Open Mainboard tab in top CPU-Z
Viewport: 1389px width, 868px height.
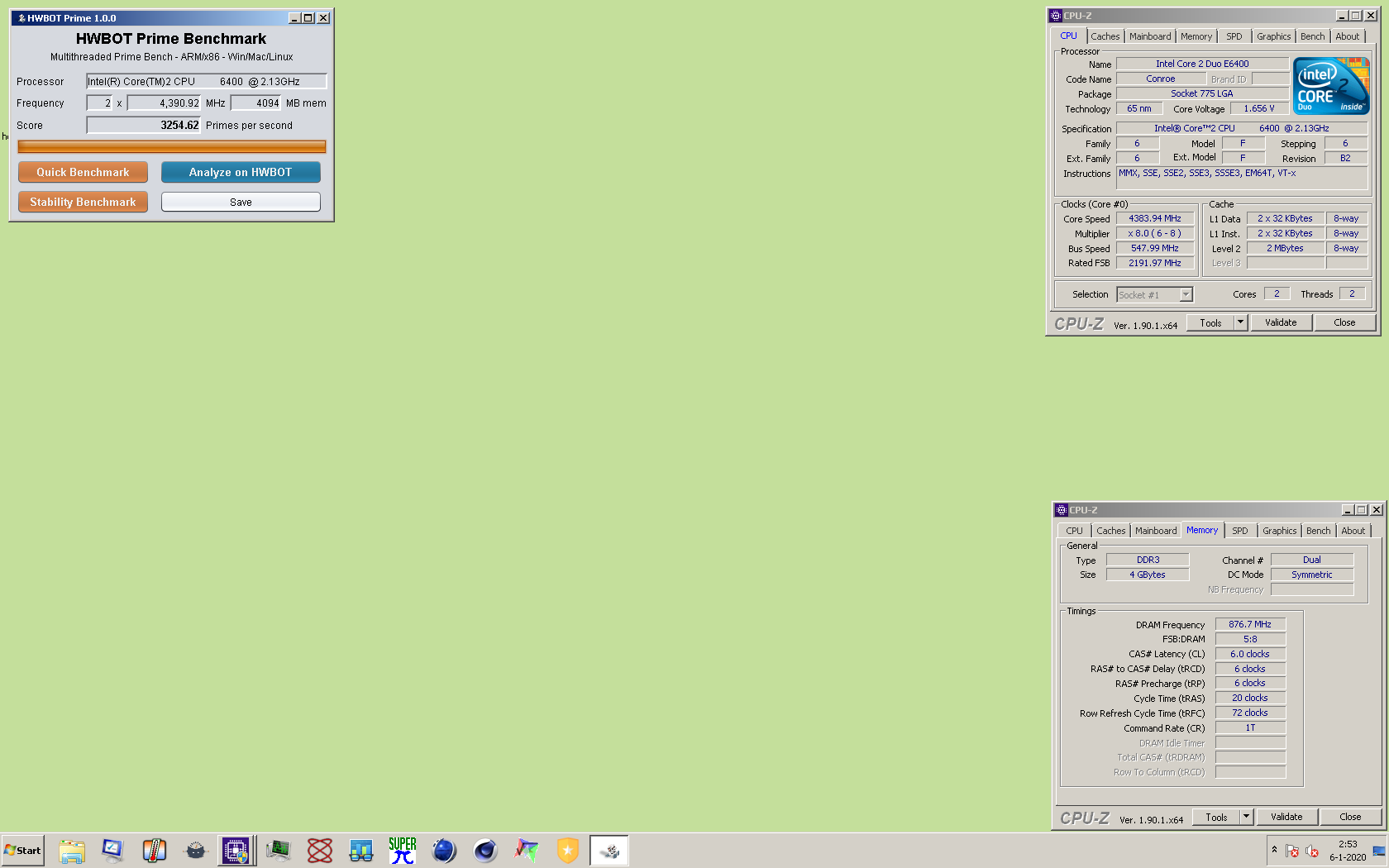coord(1150,36)
